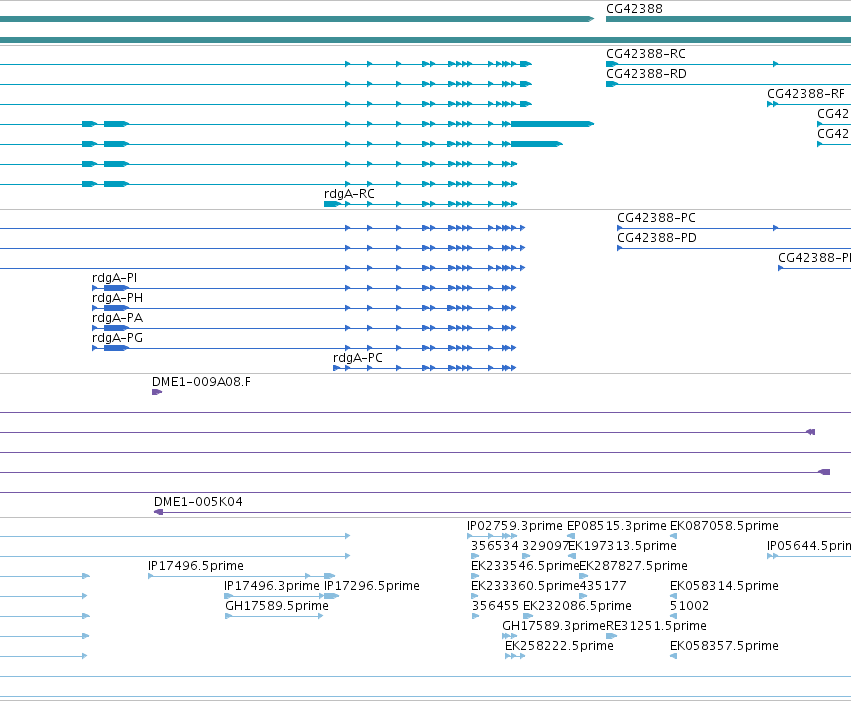
Task: Click the rdgA-PC protein label
Action: click(x=358, y=358)
